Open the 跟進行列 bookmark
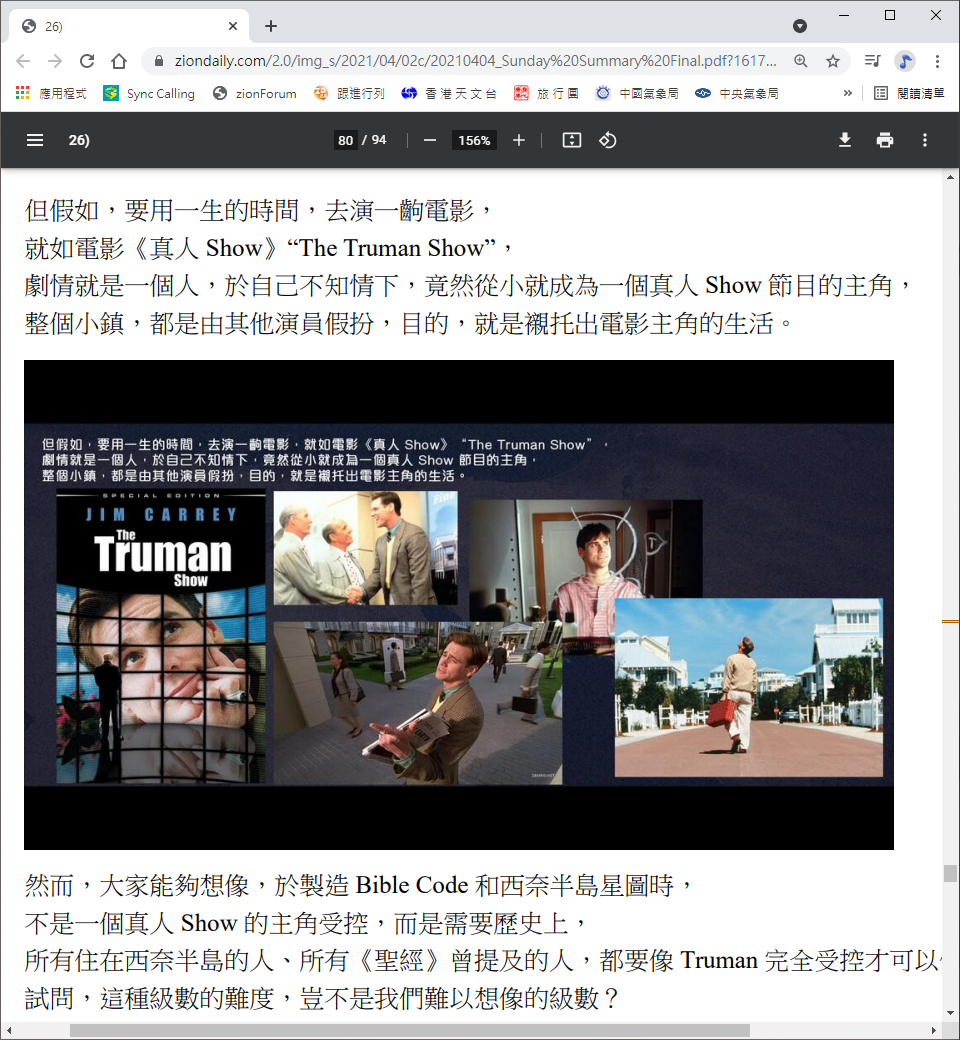Image resolution: width=960 pixels, height=1040 pixels. [x=350, y=94]
